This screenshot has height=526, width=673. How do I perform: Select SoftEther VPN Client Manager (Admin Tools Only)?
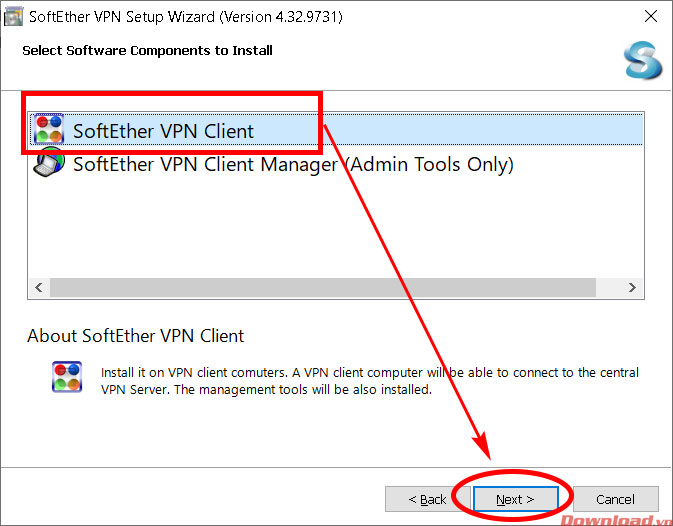click(x=293, y=163)
